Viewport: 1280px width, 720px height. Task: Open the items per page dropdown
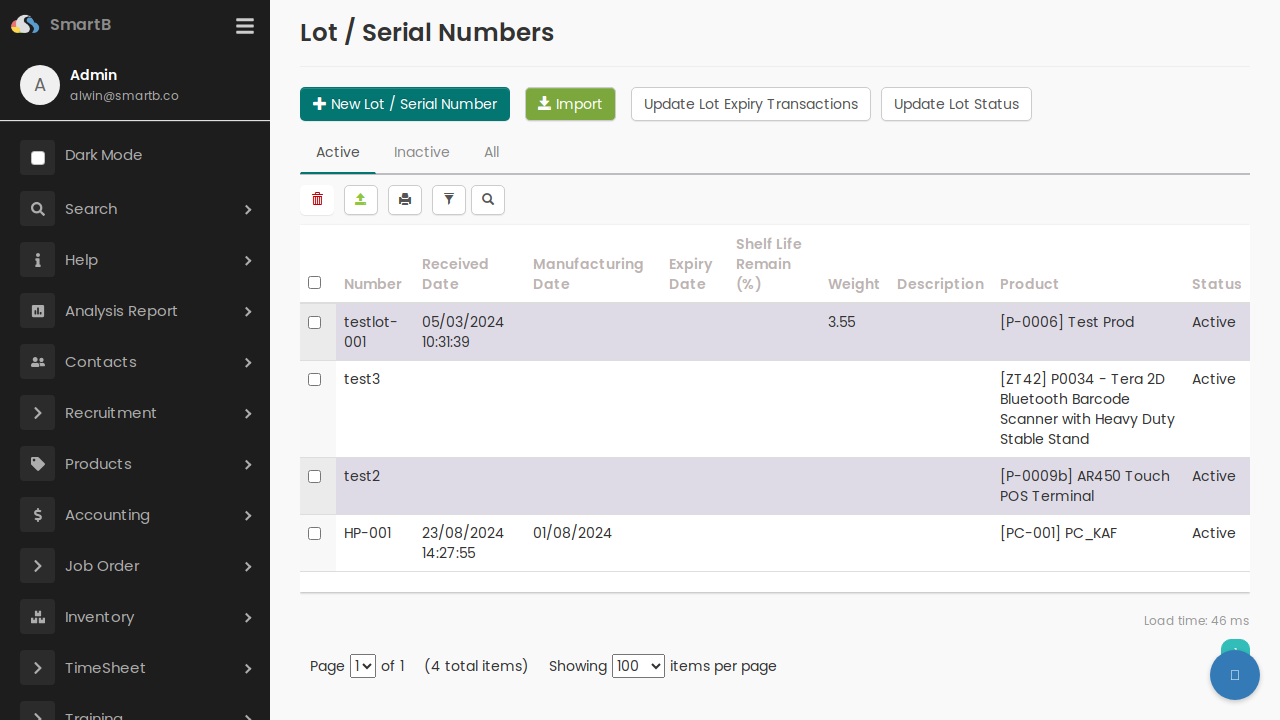click(638, 665)
